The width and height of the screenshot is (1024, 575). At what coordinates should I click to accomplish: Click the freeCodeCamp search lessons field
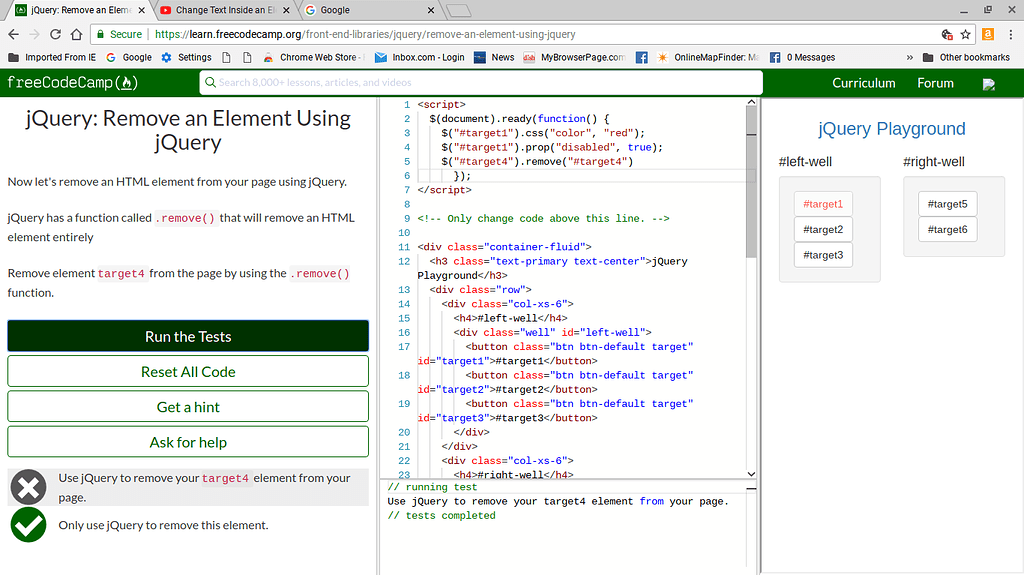(x=481, y=83)
